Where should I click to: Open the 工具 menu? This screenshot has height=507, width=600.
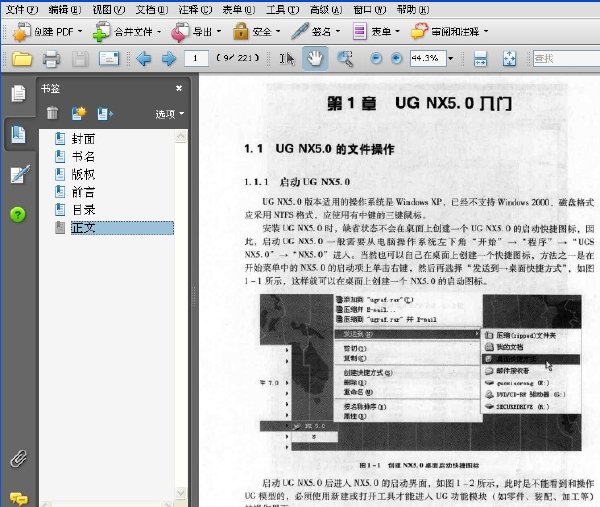click(x=282, y=9)
